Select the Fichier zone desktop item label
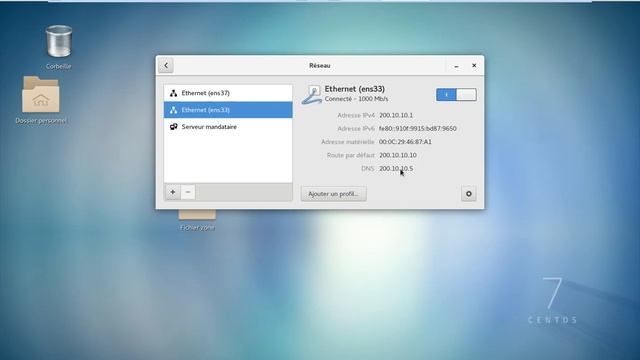640x360 pixels. coord(197,227)
